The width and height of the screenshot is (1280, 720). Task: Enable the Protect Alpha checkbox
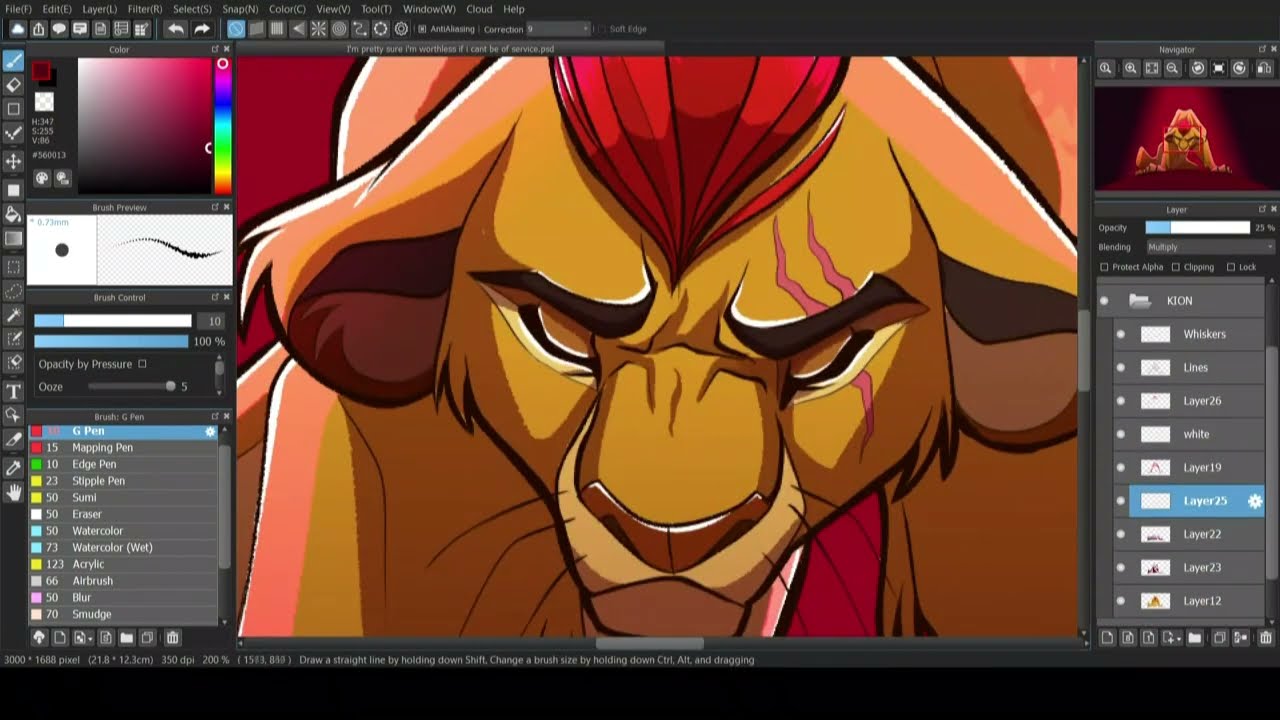1104,267
